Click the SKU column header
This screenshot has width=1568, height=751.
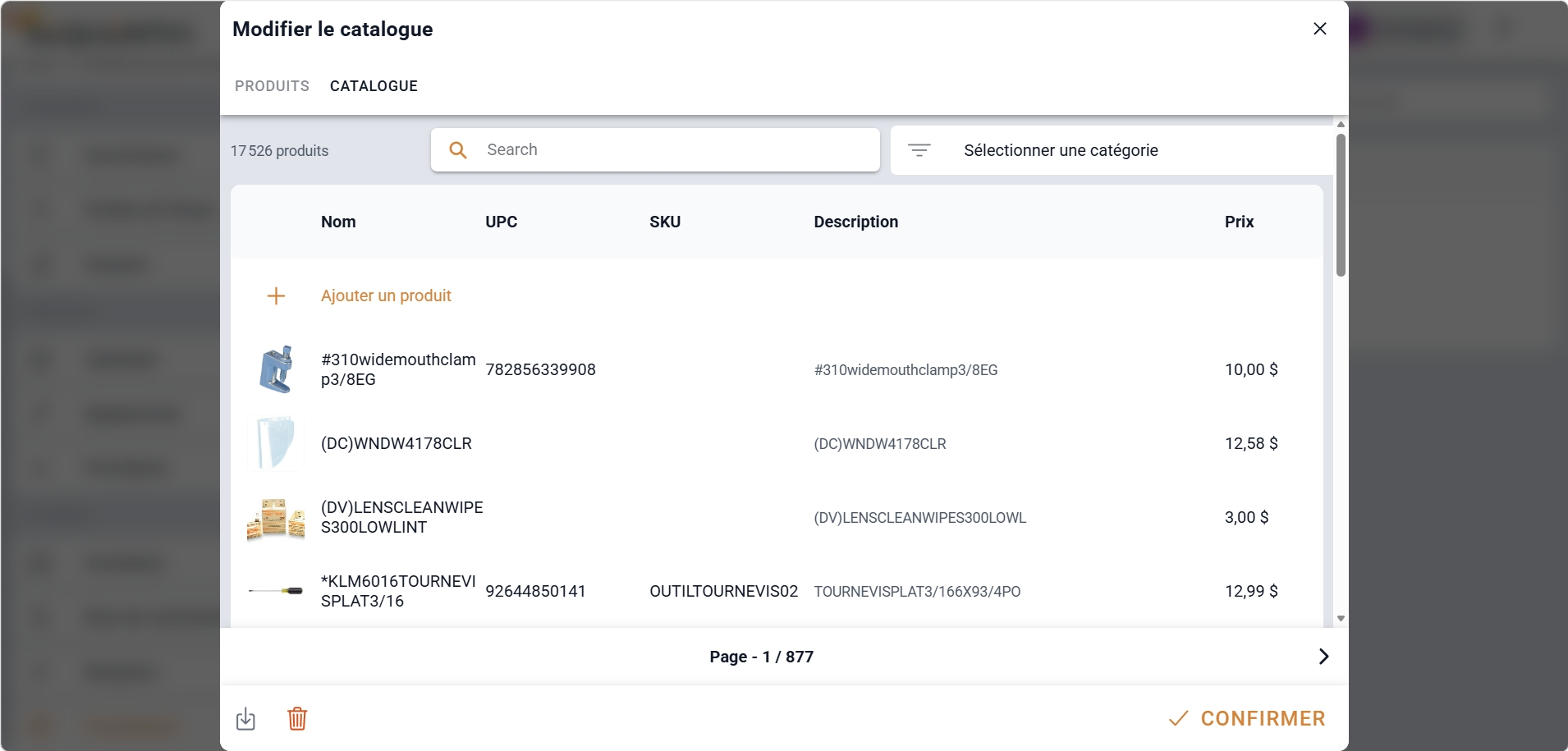coord(665,222)
